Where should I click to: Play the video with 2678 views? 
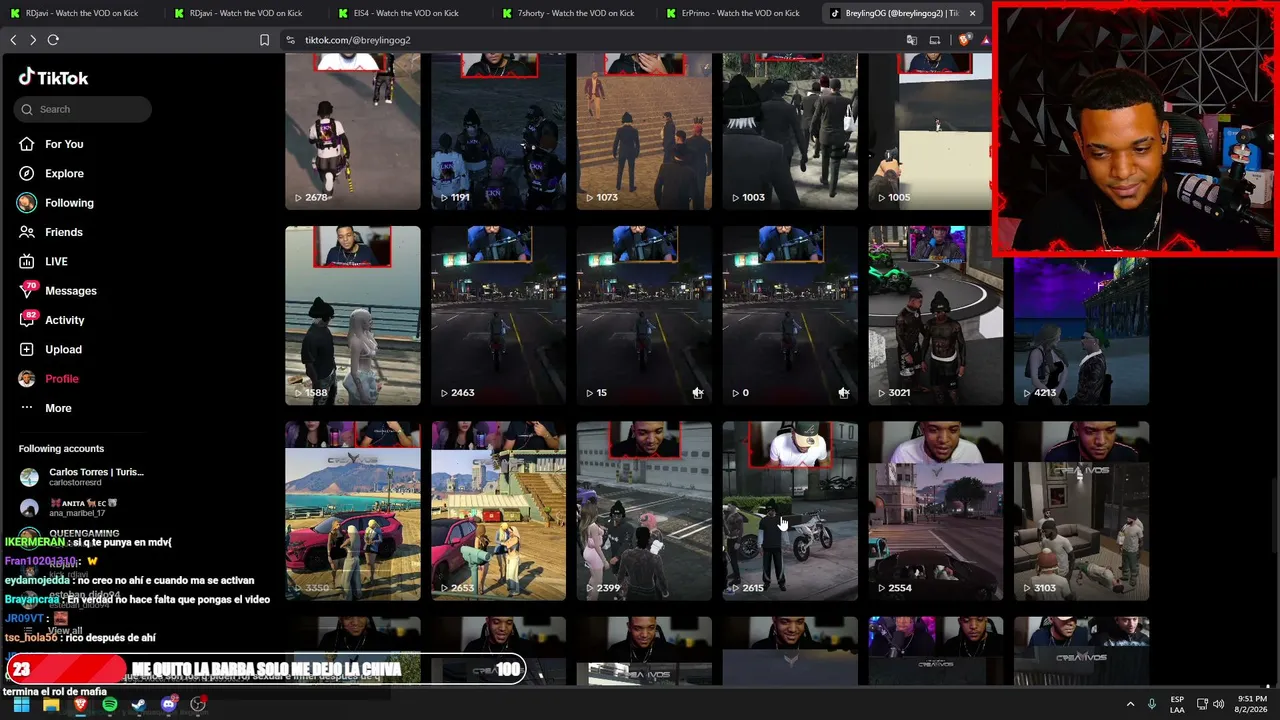click(353, 131)
